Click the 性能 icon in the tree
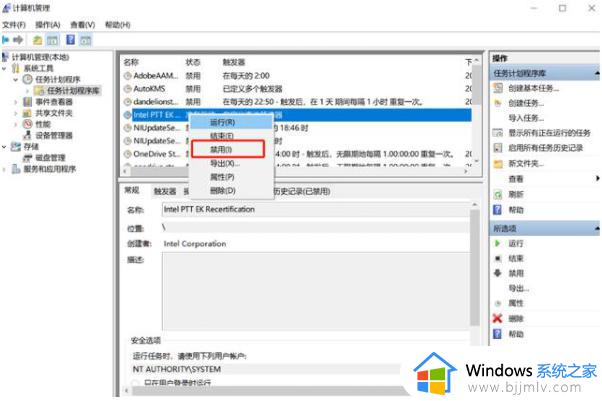Viewport: 602px width, 401px height. [27, 124]
